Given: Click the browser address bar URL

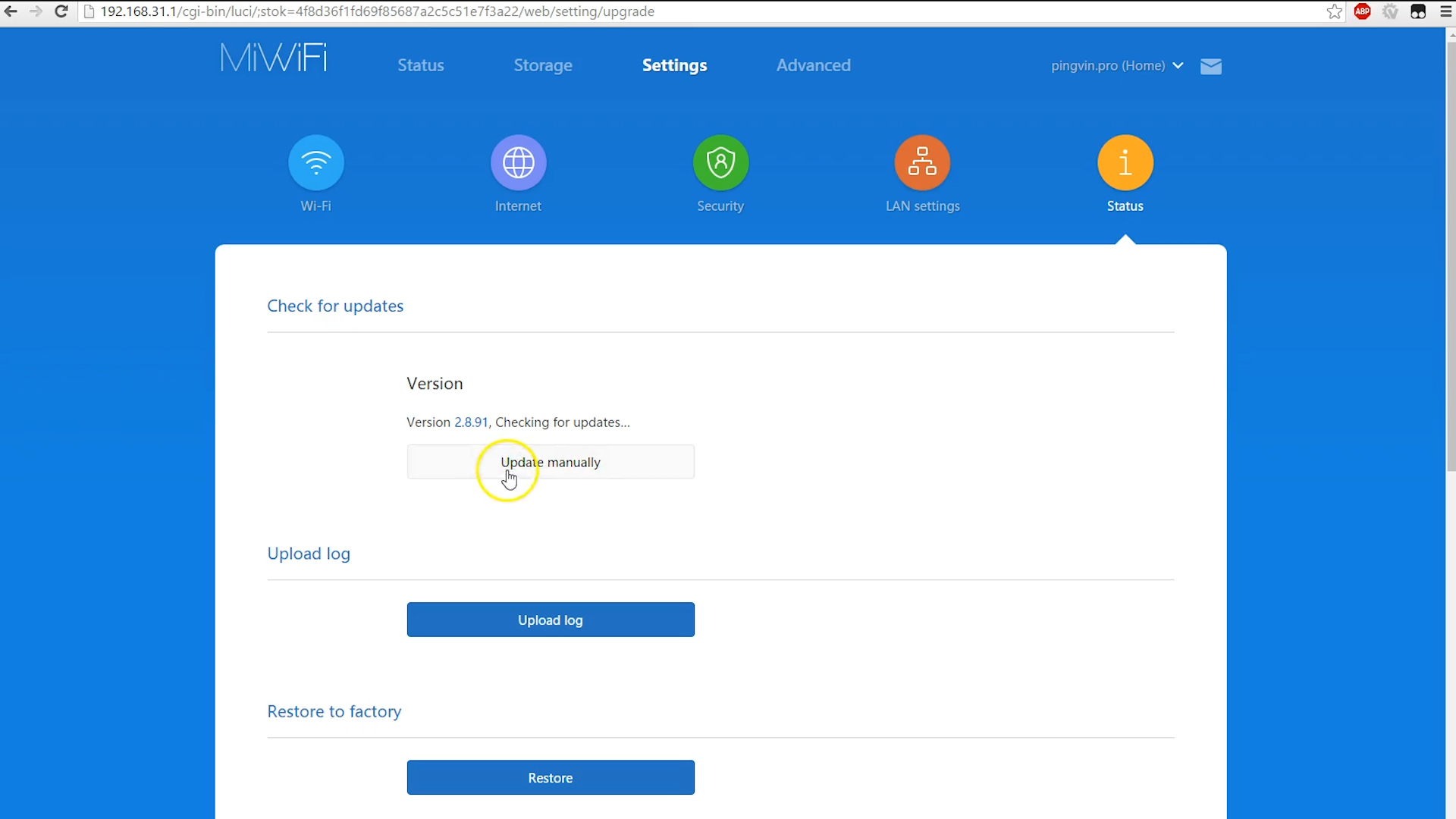Looking at the screenshot, I should tap(377, 11).
